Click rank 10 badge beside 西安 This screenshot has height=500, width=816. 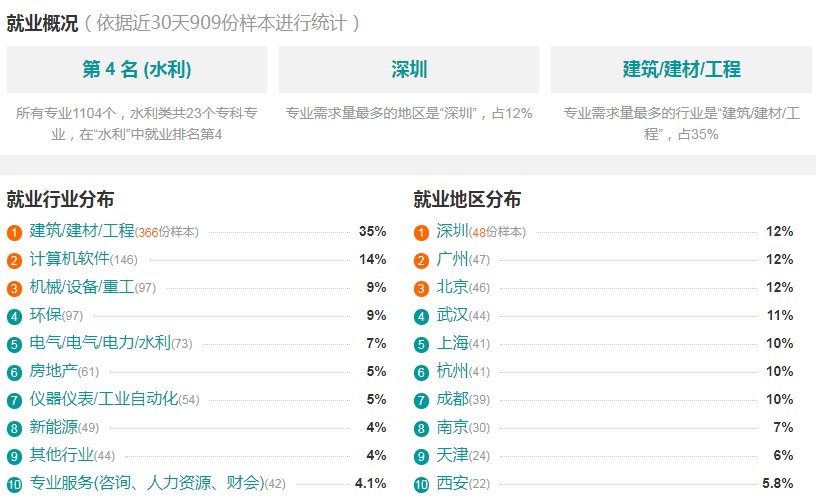(x=422, y=485)
